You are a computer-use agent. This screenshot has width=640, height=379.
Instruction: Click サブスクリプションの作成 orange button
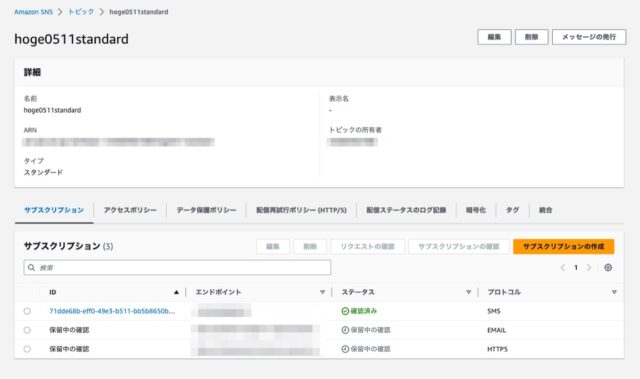click(x=563, y=246)
